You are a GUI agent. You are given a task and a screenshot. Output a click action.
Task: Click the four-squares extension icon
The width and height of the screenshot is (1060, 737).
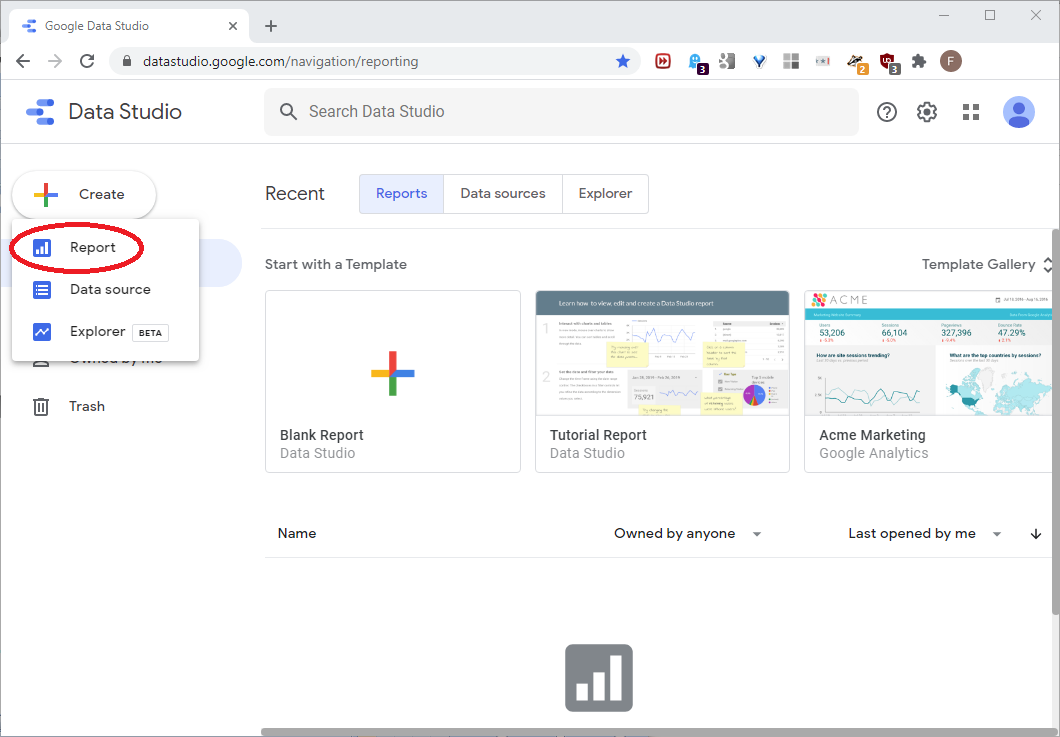[791, 62]
